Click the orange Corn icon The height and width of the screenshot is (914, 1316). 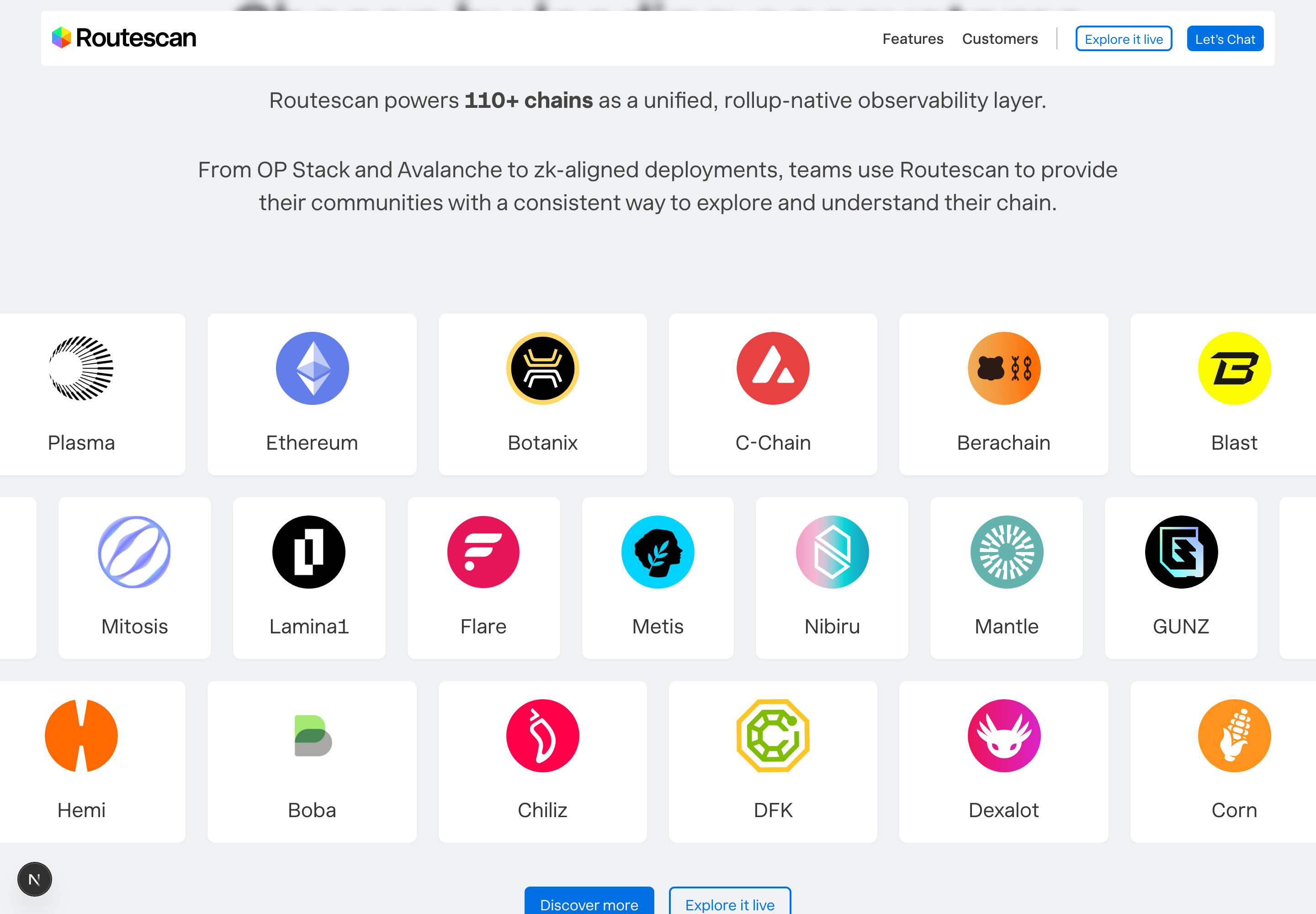tap(1234, 736)
